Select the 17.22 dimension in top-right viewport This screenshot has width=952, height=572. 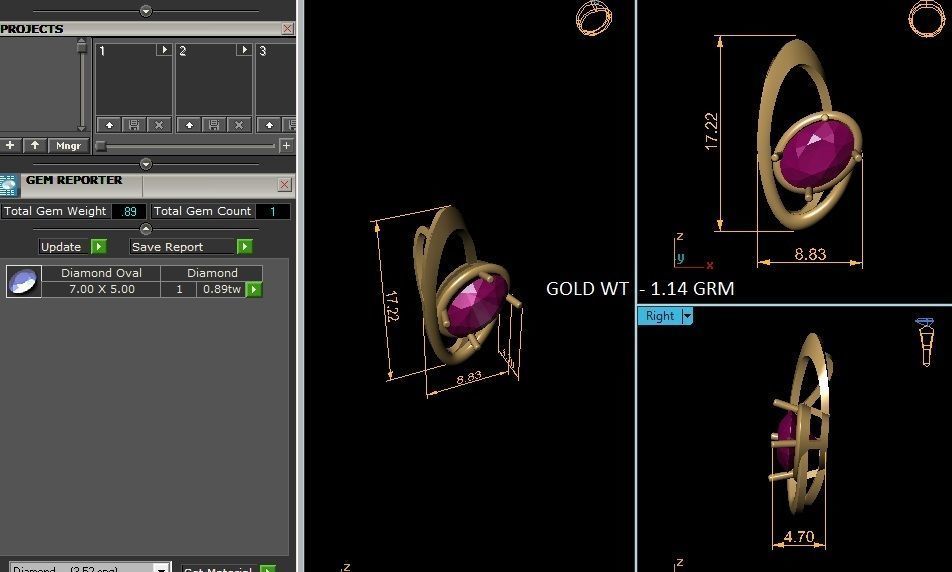tap(712, 132)
